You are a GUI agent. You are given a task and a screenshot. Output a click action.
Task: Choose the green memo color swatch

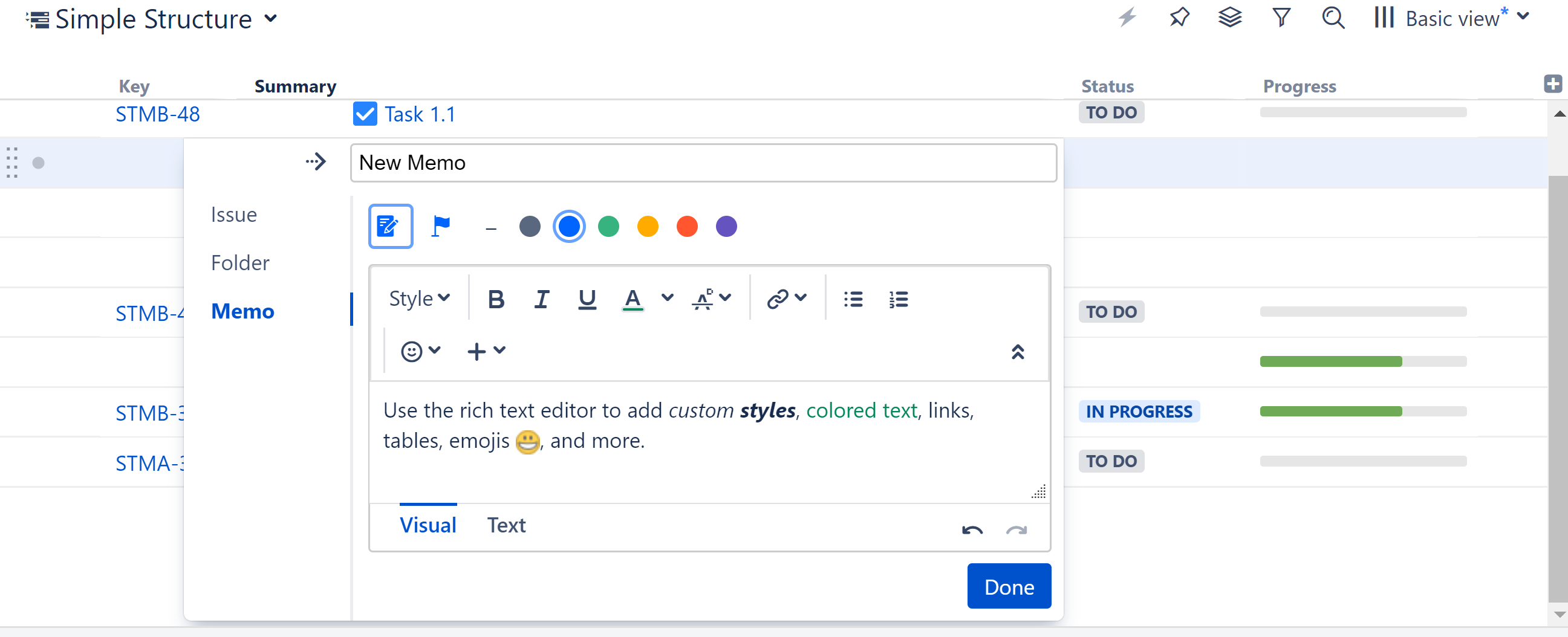point(608,226)
